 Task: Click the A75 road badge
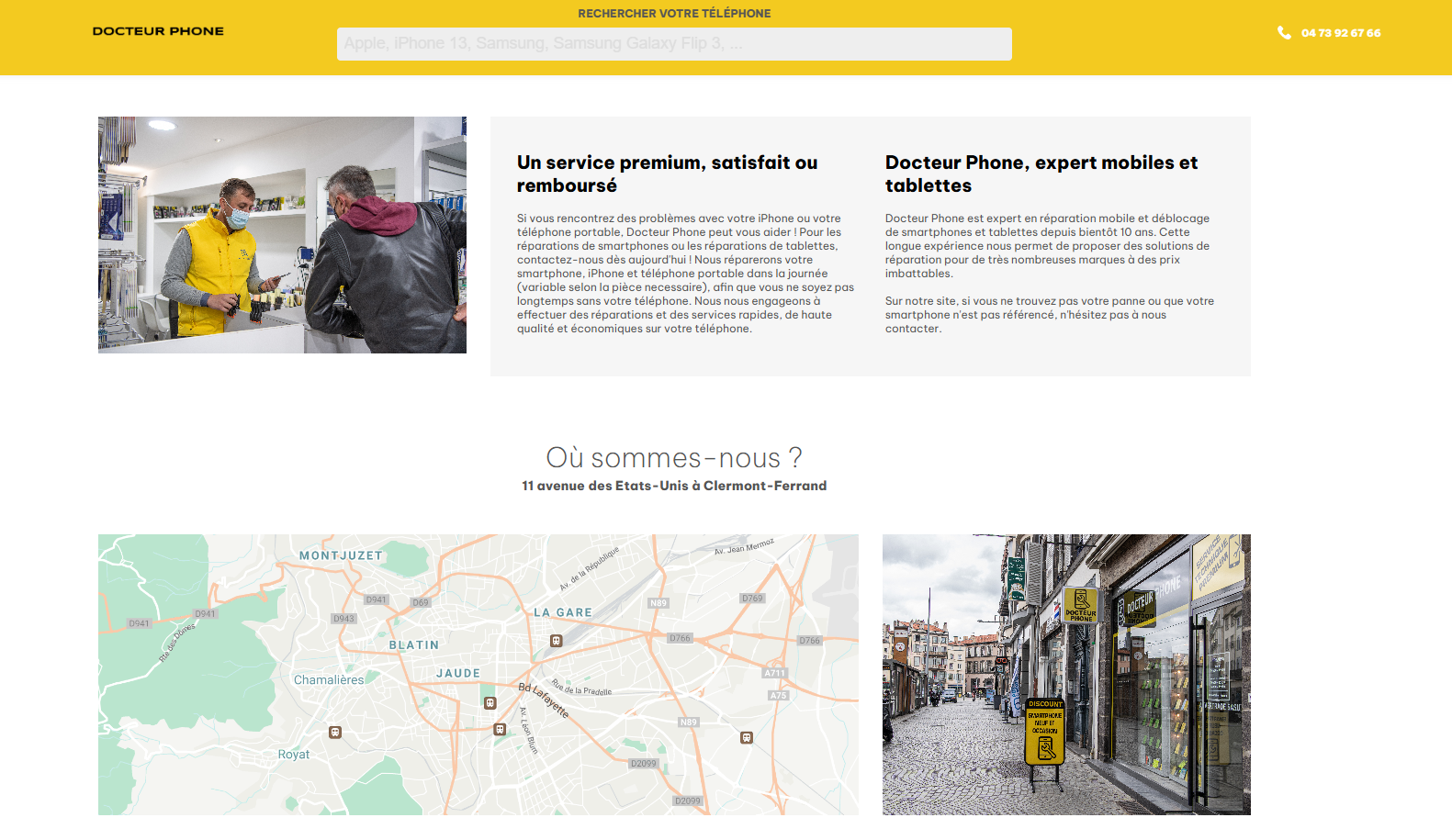pos(778,696)
